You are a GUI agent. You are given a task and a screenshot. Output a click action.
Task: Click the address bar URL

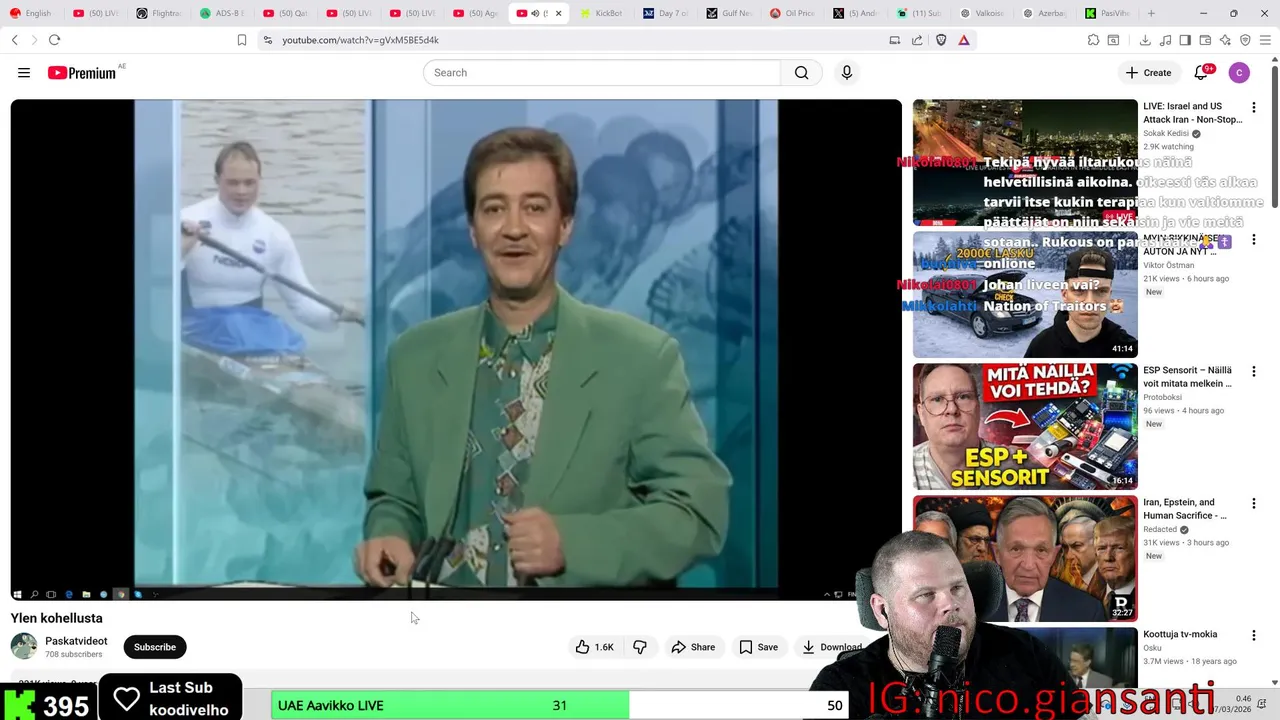(360, 40)
